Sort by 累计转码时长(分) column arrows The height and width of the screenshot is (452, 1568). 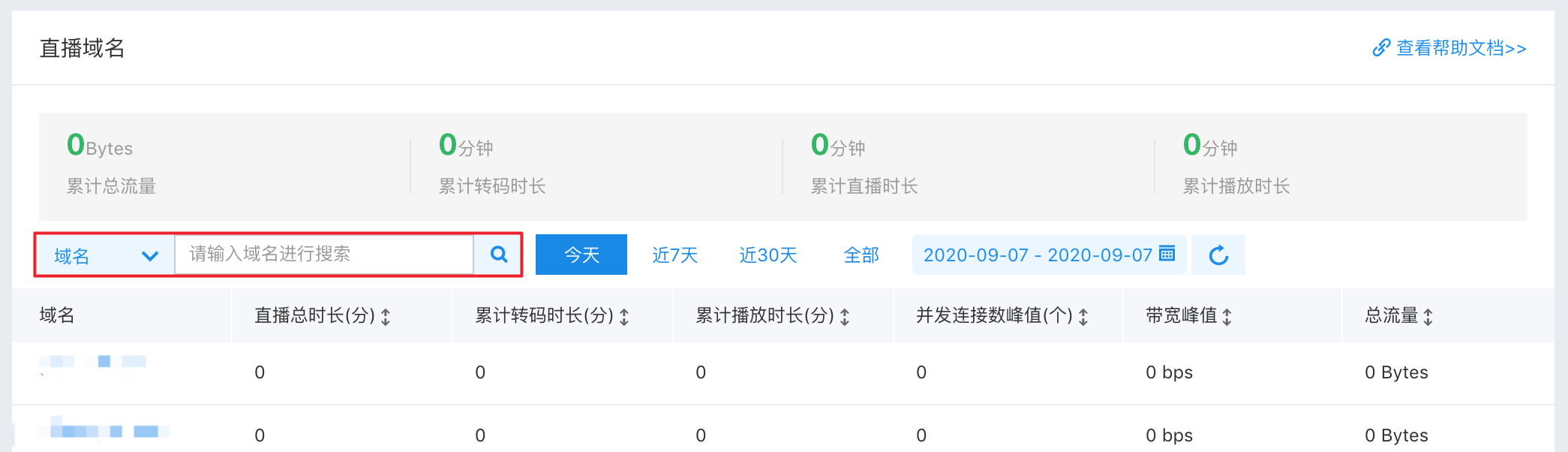(624, 317)
